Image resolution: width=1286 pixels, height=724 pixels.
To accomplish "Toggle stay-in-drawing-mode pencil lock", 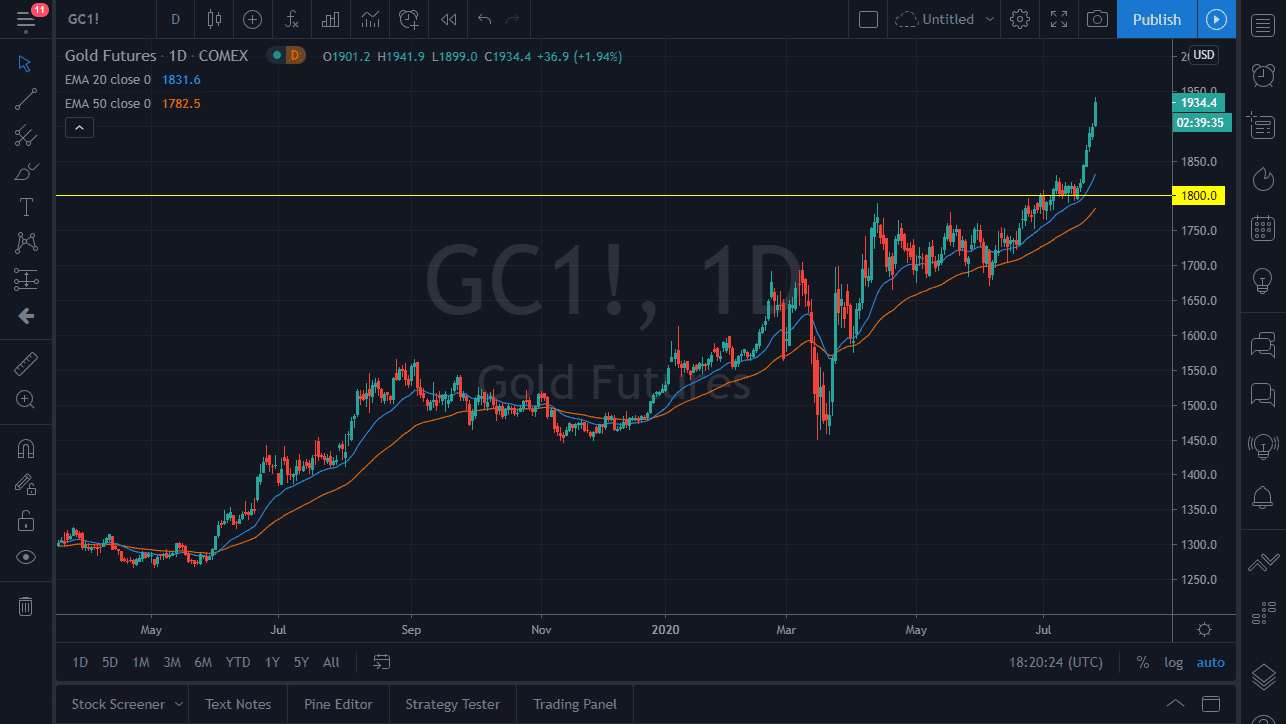I will (26, 485).
